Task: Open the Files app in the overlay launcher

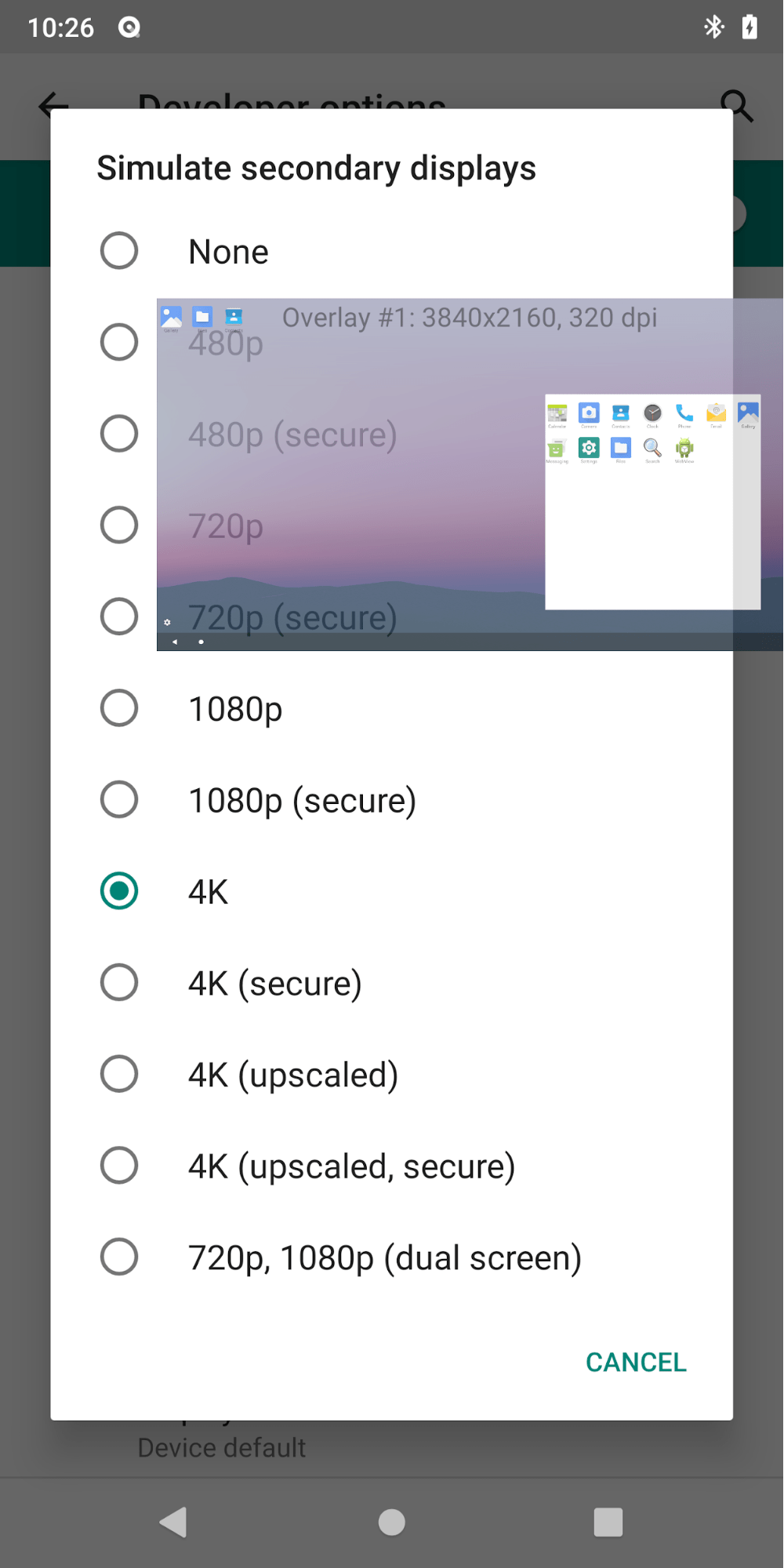Action: [x=620, y=447]
